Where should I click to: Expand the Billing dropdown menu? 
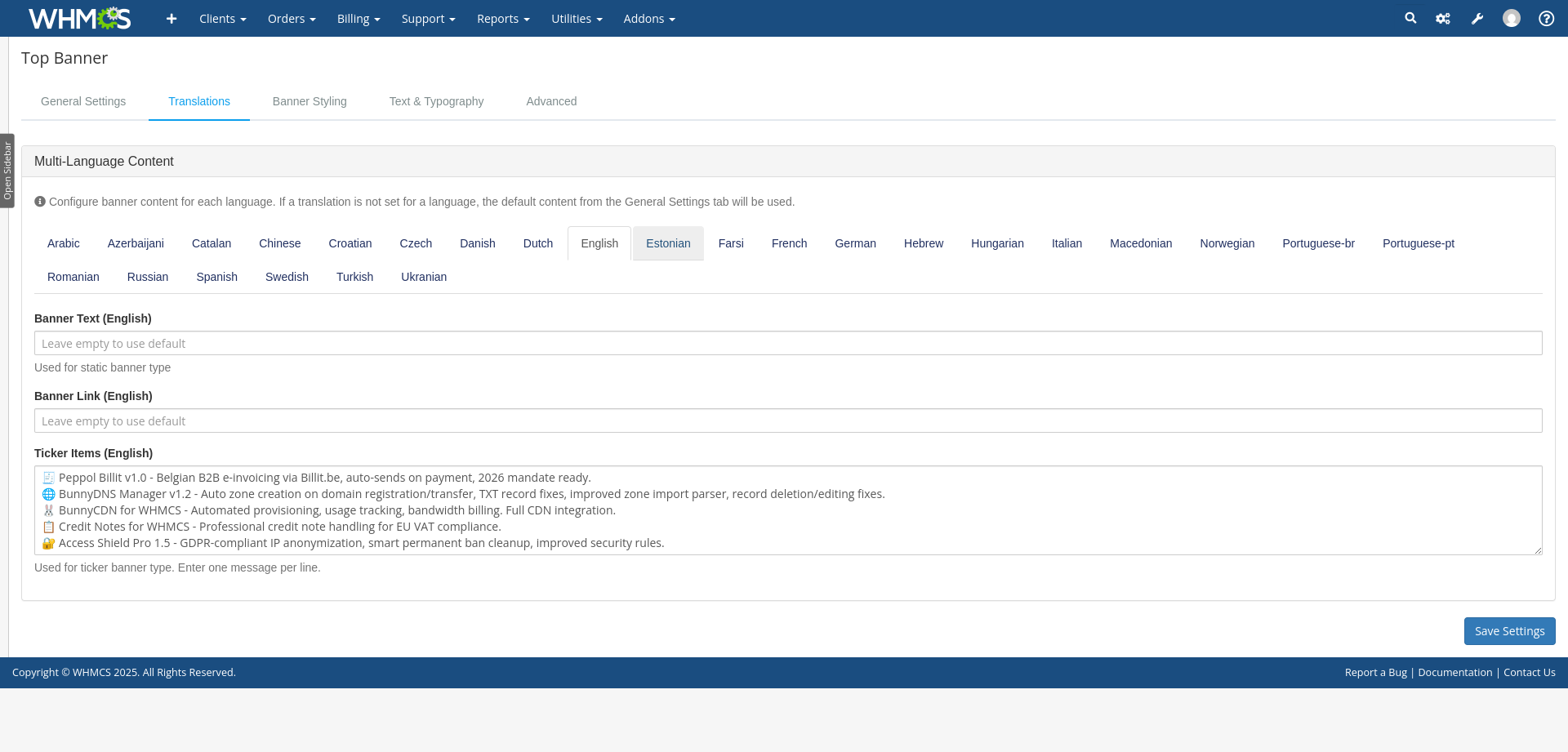point(359,19)
